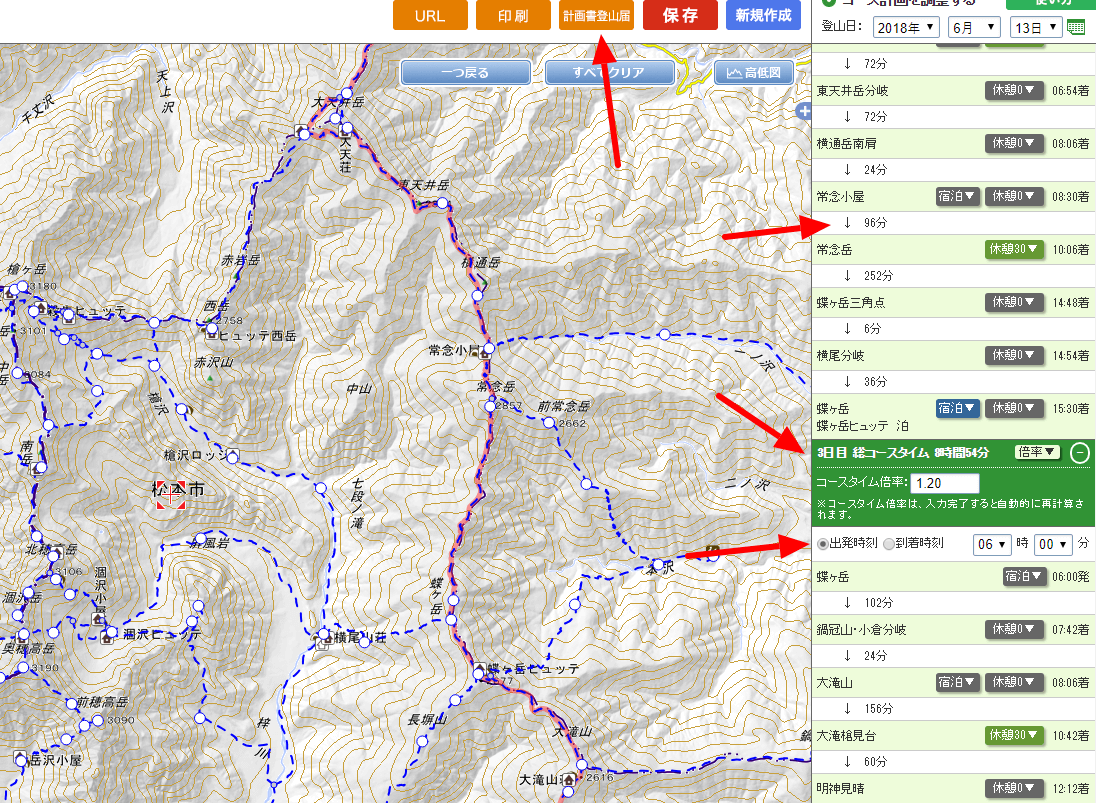Open green 休憩30 dropdown for 大滝槍見台
This screenshot has width=1096, height=803.
pyautogui.click(x=1014, y=735)
